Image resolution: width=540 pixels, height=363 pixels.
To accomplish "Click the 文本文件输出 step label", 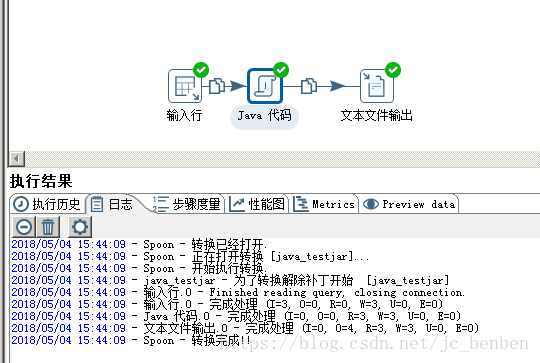I will [x=376, y=115].
